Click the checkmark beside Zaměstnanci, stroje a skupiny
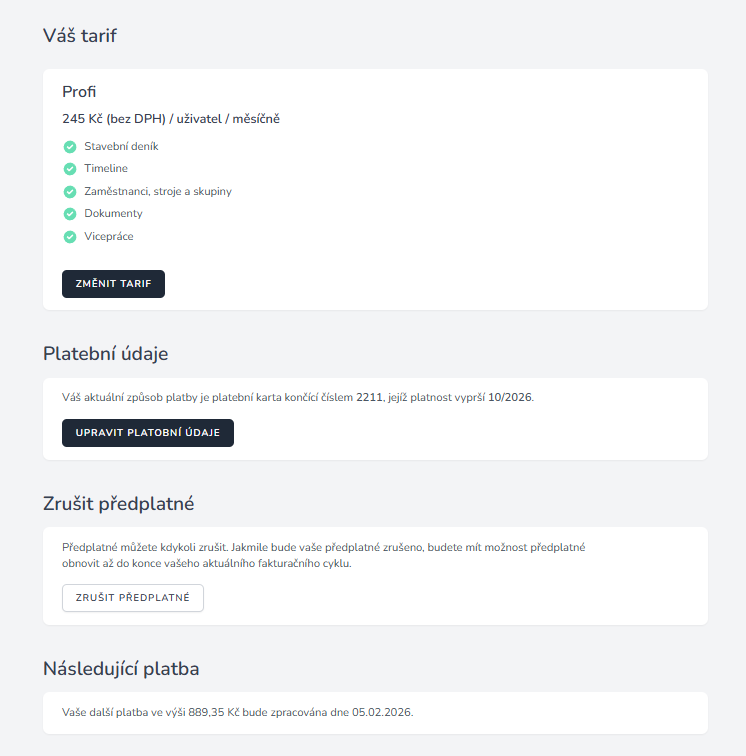 pos(70,191)
